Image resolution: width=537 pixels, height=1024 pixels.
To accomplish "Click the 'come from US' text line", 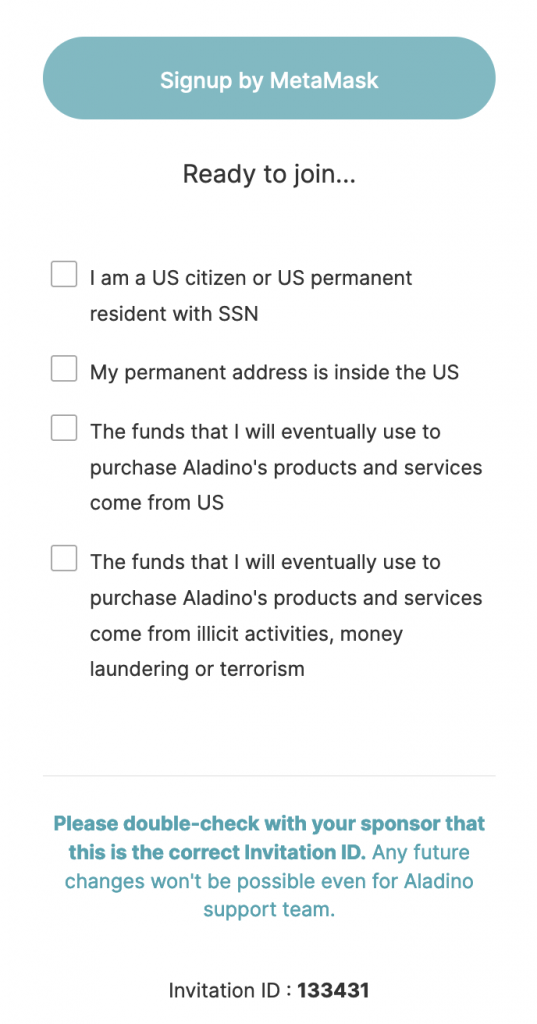I will click(157, 503).
